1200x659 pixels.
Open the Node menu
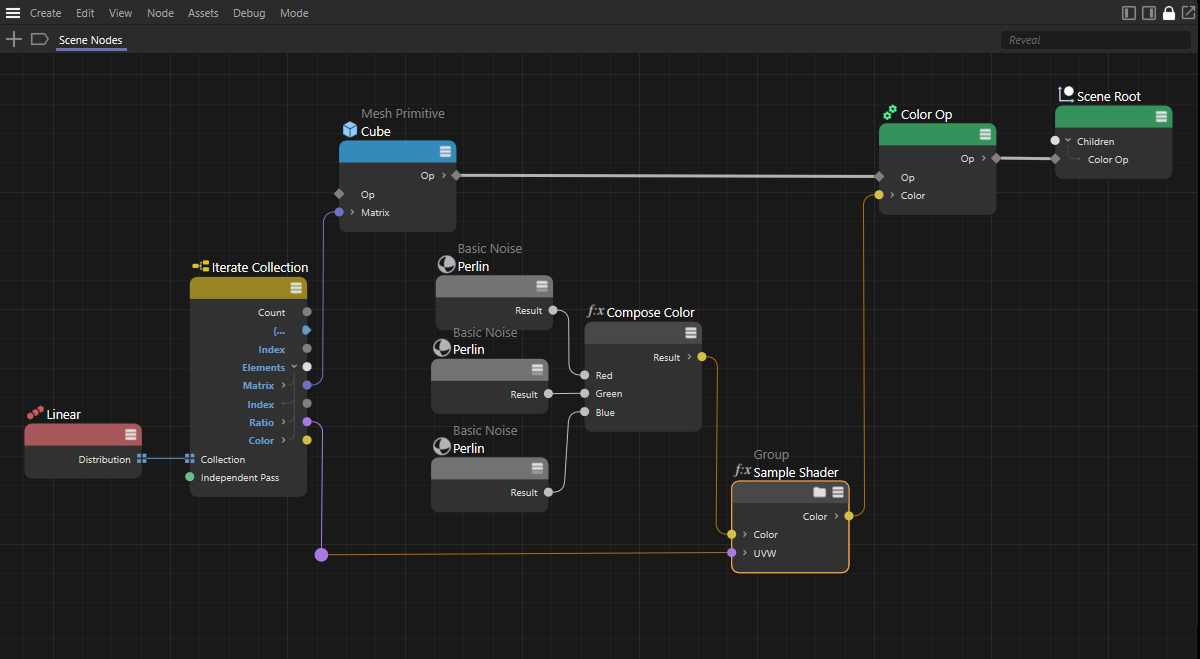pos(160,13)
